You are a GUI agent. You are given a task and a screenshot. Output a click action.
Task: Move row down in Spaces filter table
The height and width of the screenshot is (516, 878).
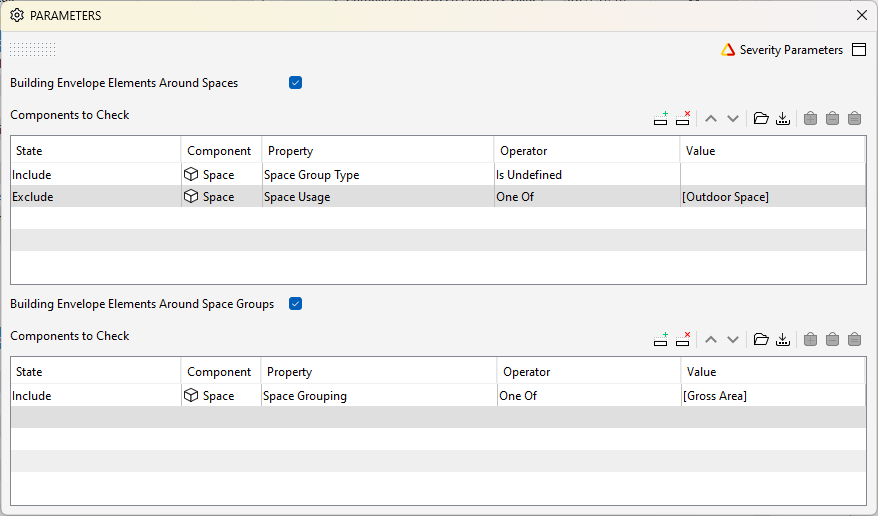[x=733, y=118]
